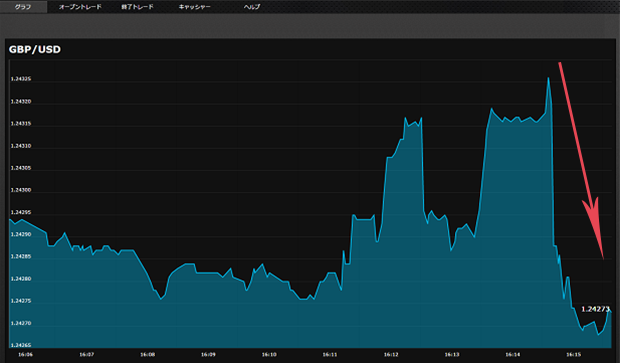Screen dimensions: 620x363
Task: Open the オープントレード tab
Action: (80, 7)
